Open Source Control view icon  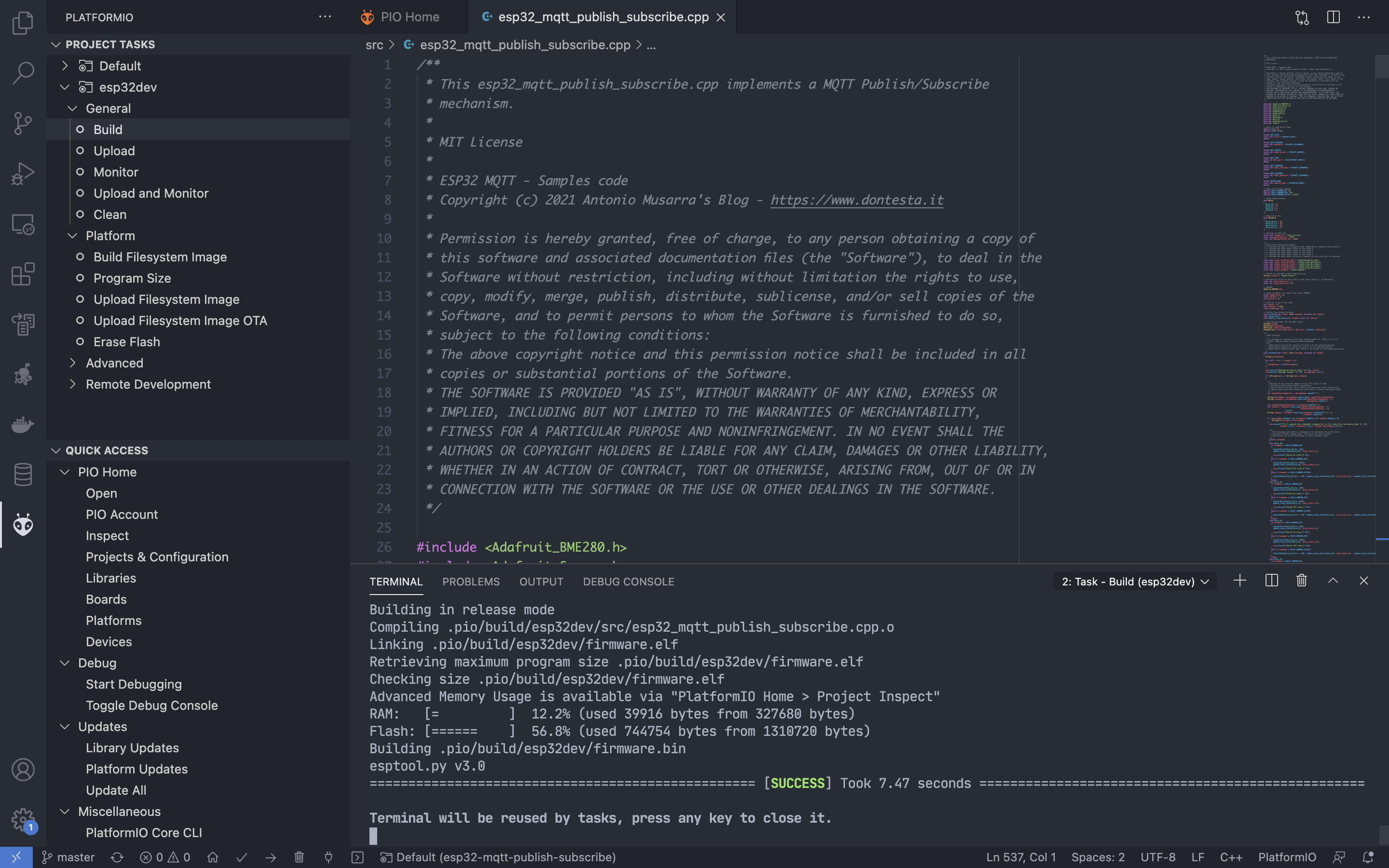tap(23, 123)
